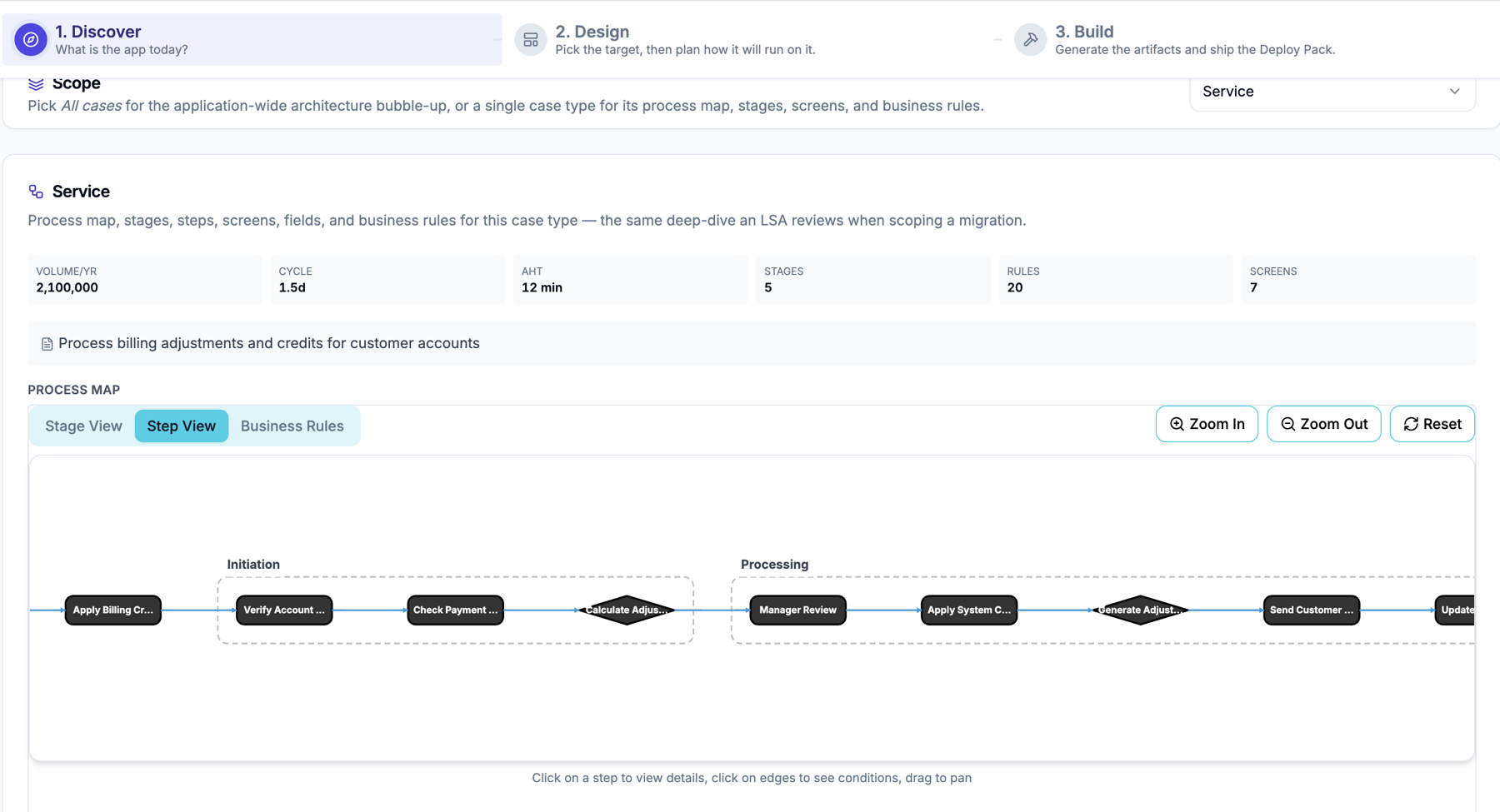This screenshot has height=812, width=1500.
Task: Click the magnifier icon in Zoom Out
Action: [x=1287, y=424]
